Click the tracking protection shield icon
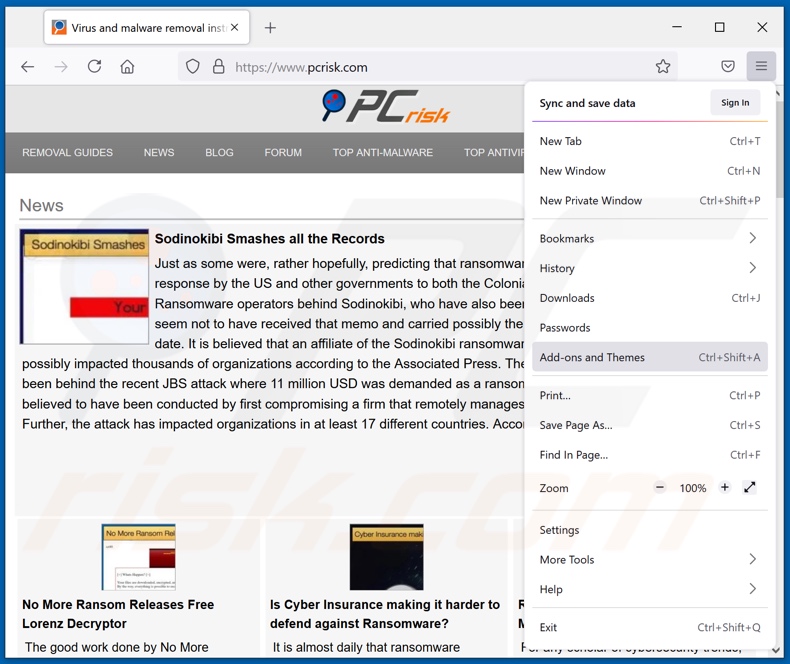 click(x=193, y=67)
